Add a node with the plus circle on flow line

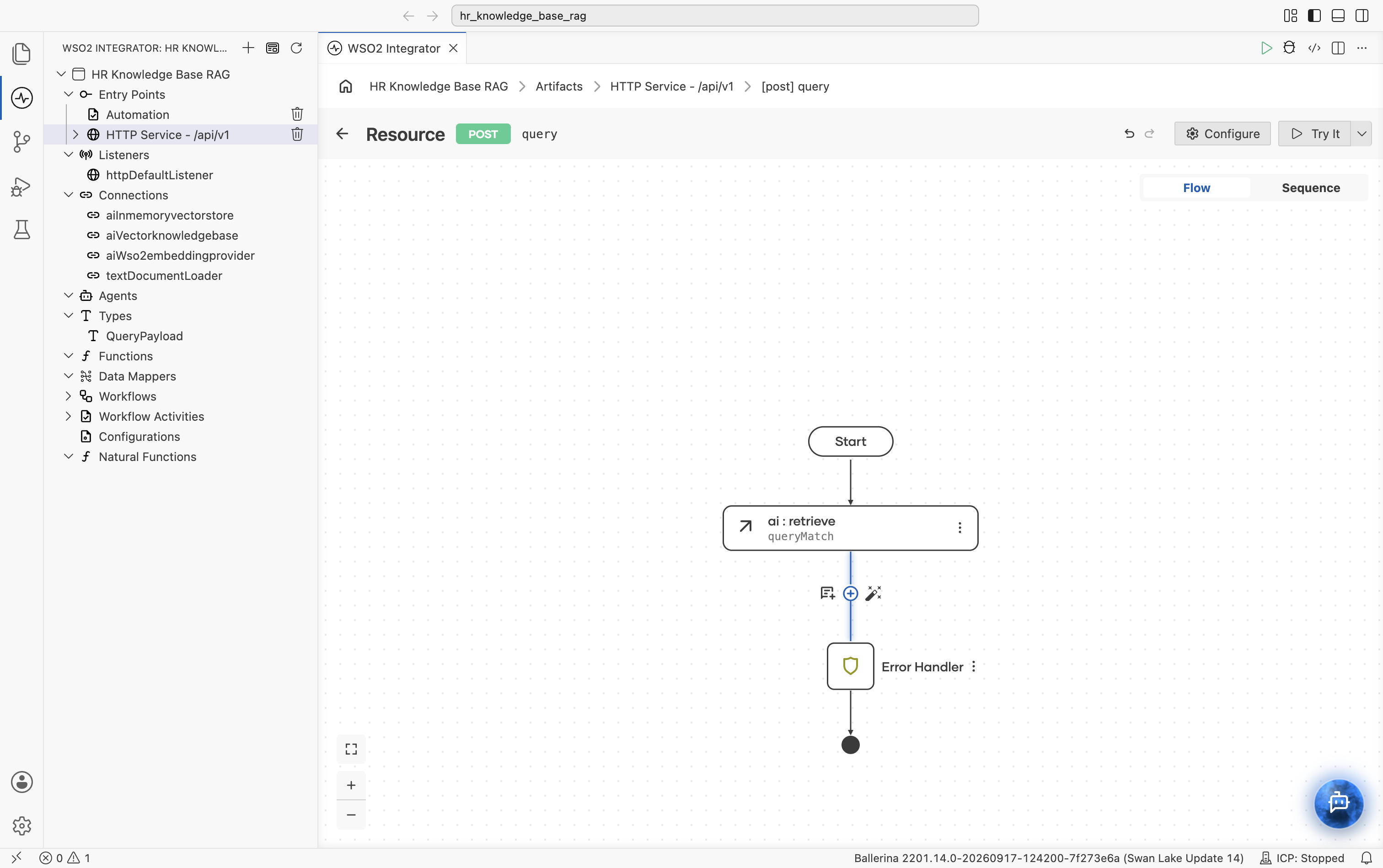pyautogui.click(x=850, y=593)
